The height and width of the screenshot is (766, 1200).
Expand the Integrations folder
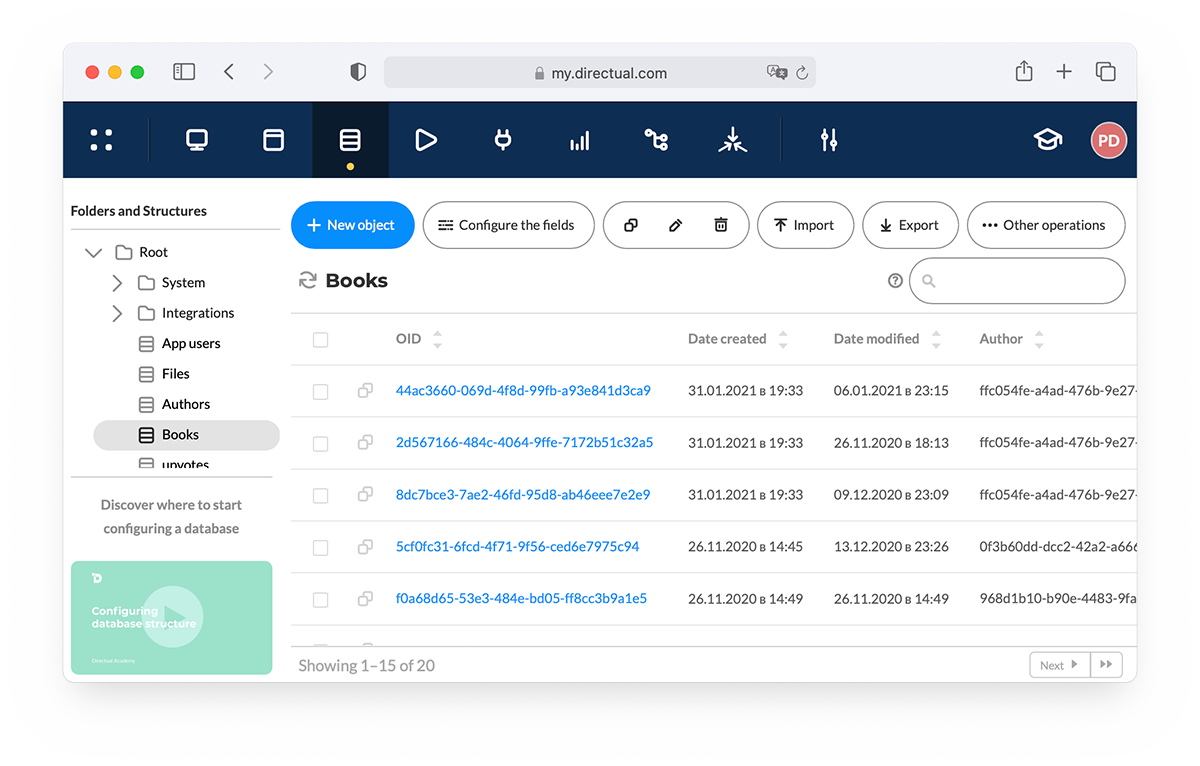coord(117,313)
